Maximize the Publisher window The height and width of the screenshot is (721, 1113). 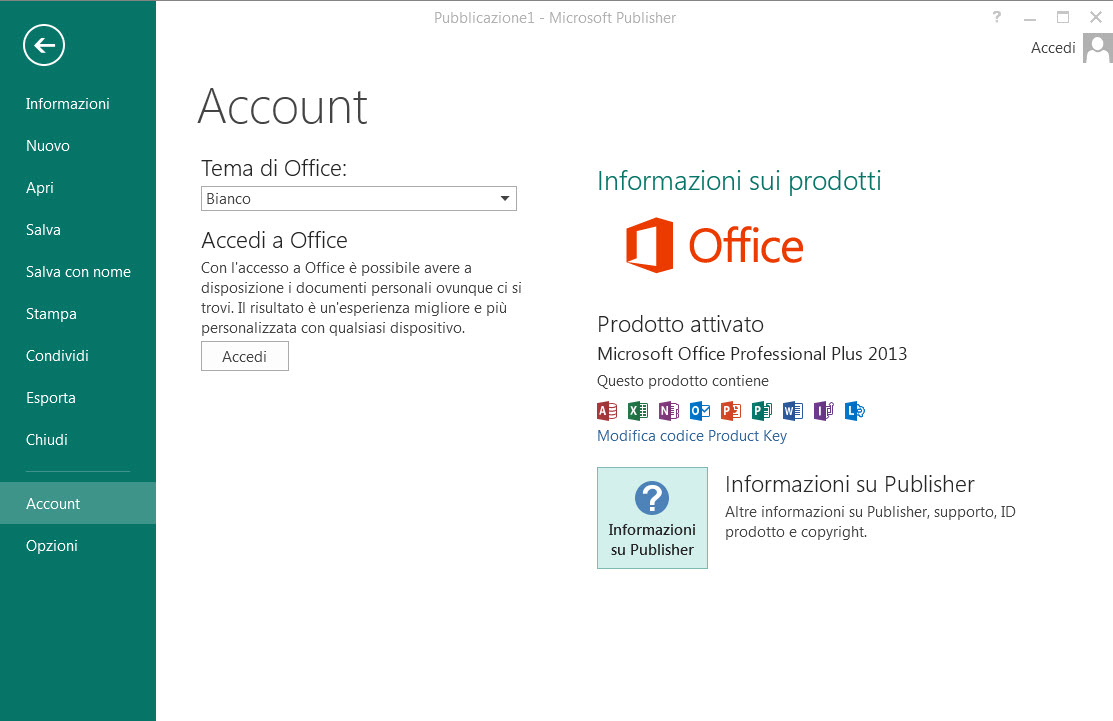(x=1063, y=17)
